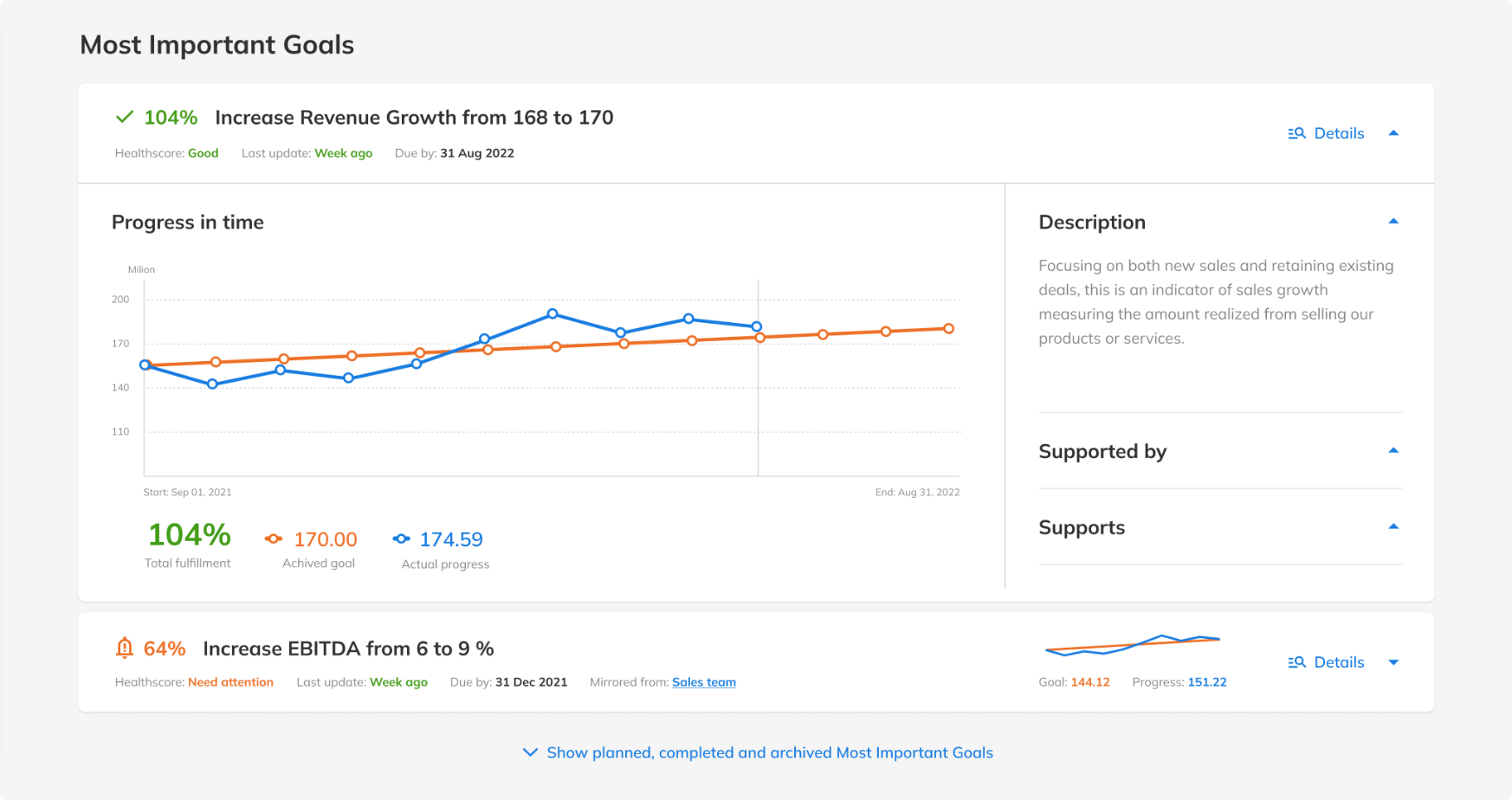Click the Description heading
This screenshot has width=1512, height=800.
(1092, 223)
